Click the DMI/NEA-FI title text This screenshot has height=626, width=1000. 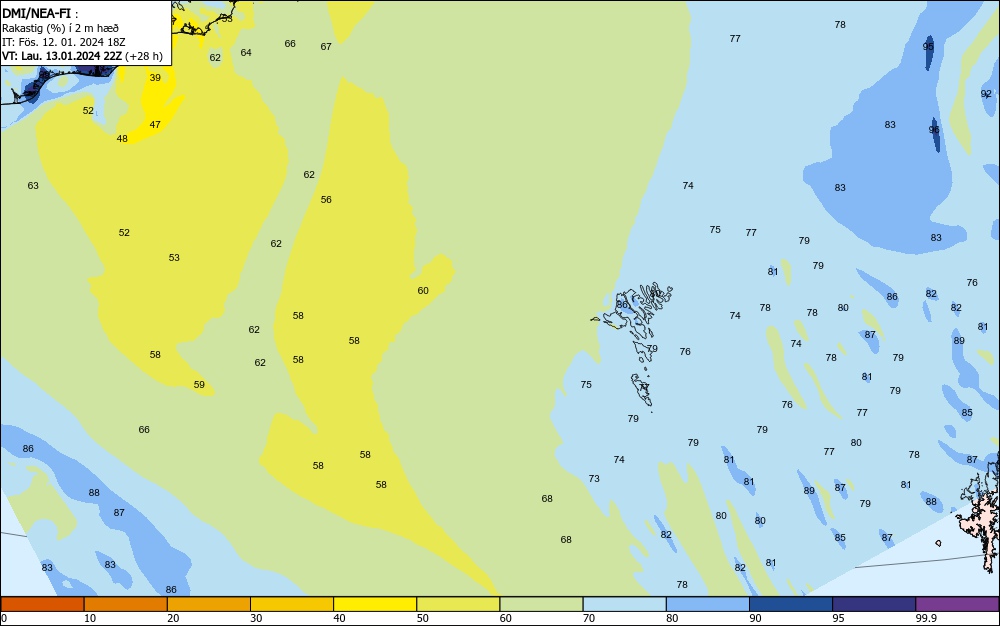click(36, 13)
